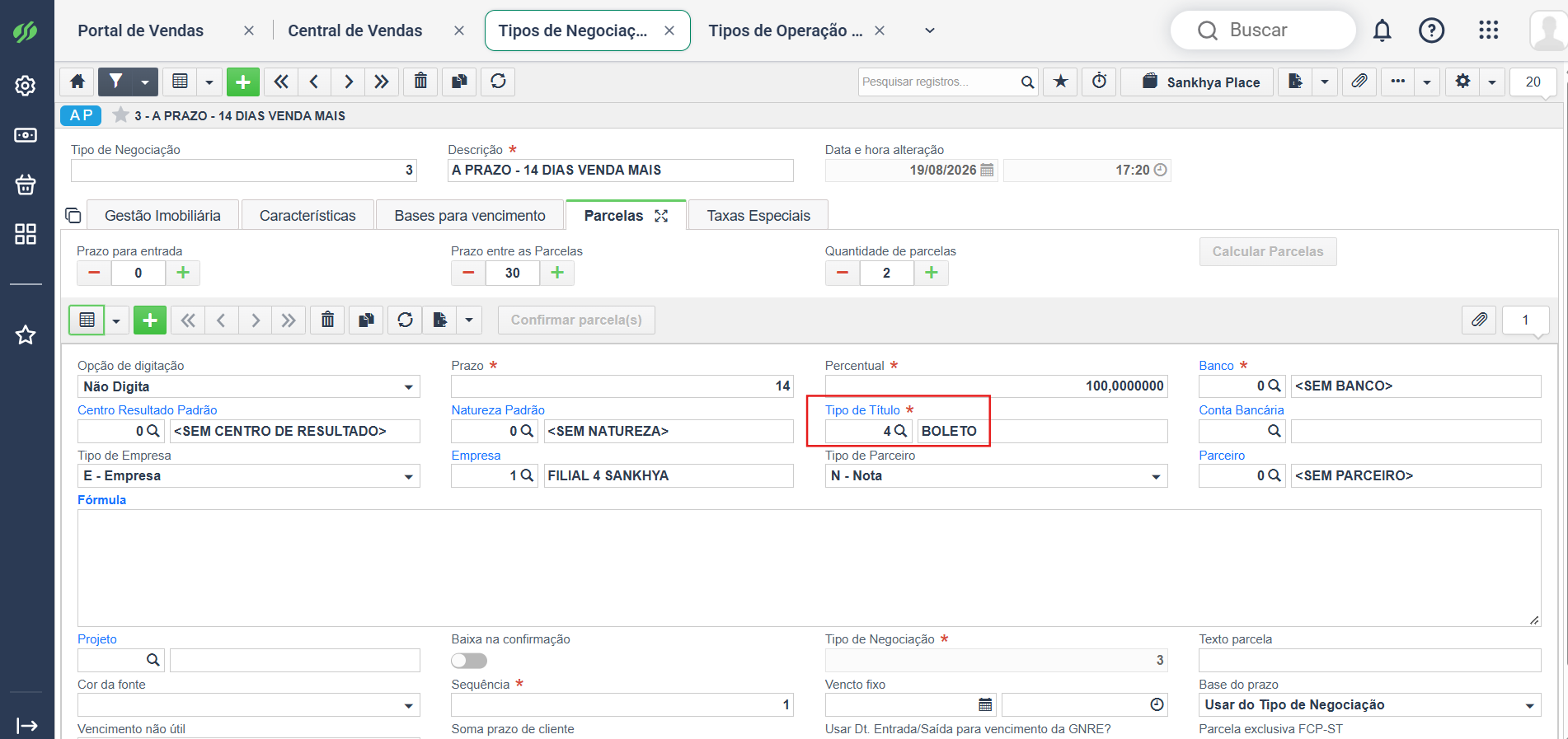Click the Confirmar parcela(s) button
Viewport: 1568px width, 739px height.
click(576, 320)
